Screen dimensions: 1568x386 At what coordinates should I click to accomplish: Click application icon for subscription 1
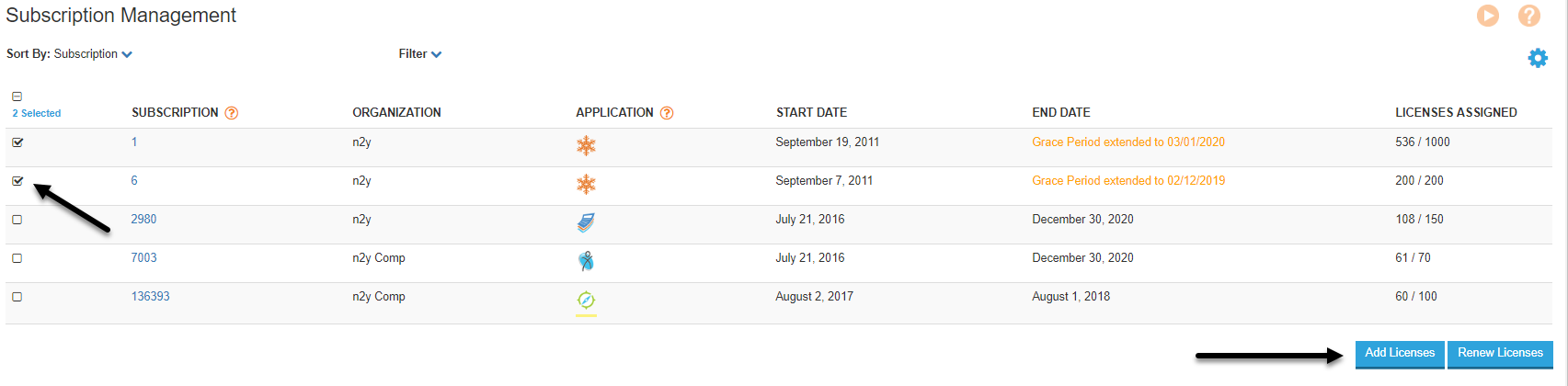[586, 145]
